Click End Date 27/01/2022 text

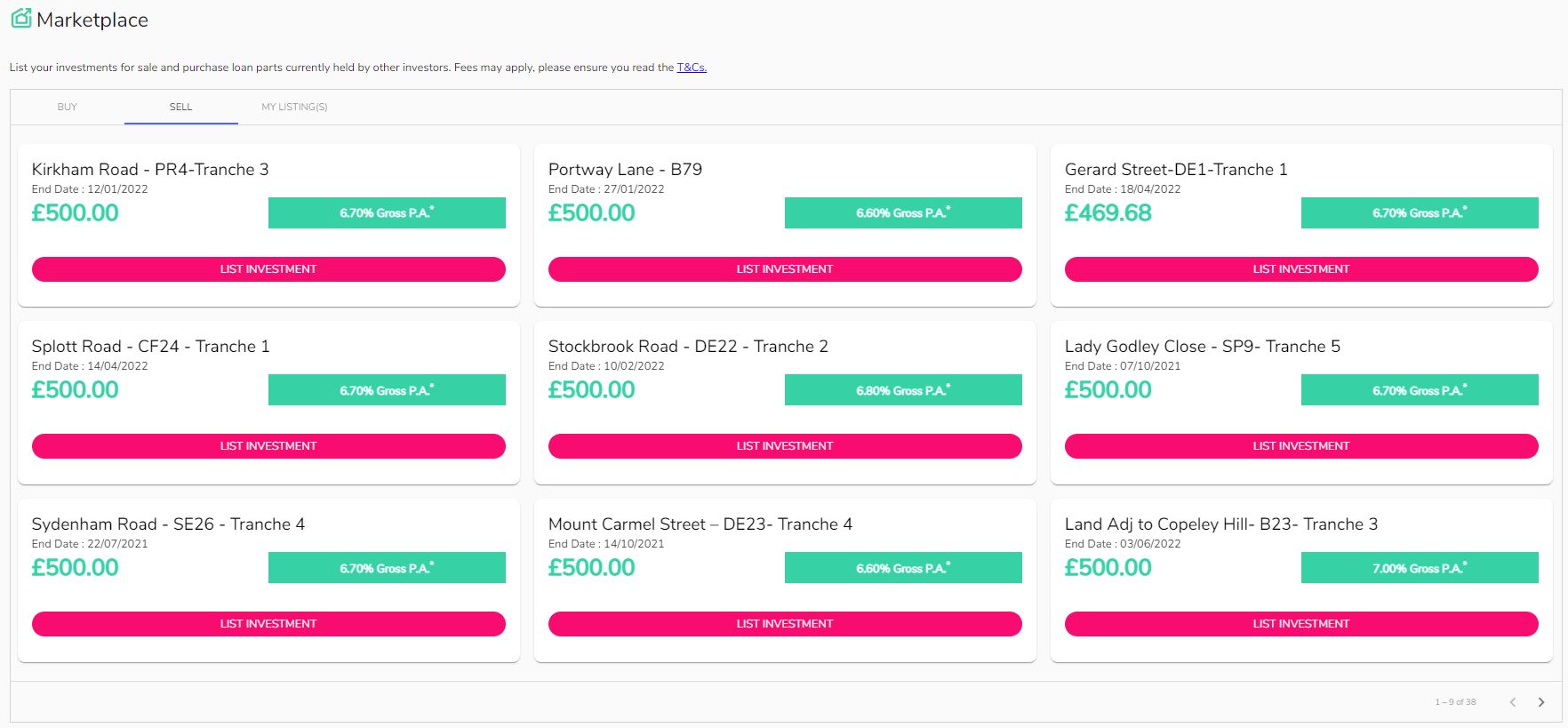click(606, 189)
